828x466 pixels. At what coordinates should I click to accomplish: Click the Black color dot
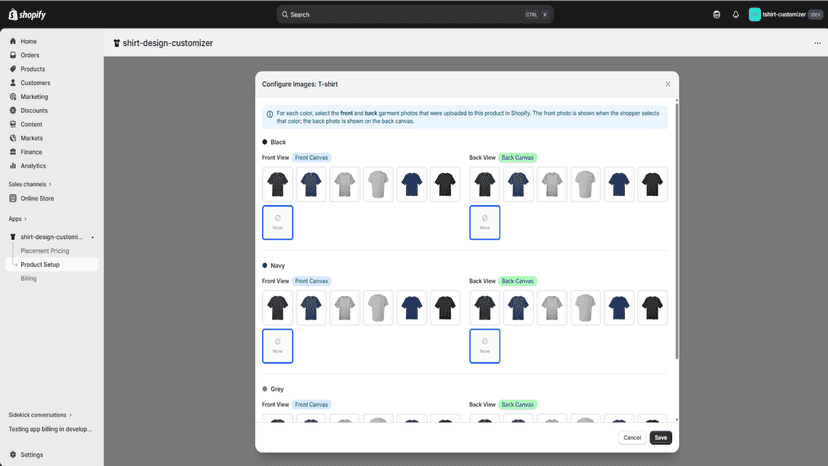click(x=265, y=142)
